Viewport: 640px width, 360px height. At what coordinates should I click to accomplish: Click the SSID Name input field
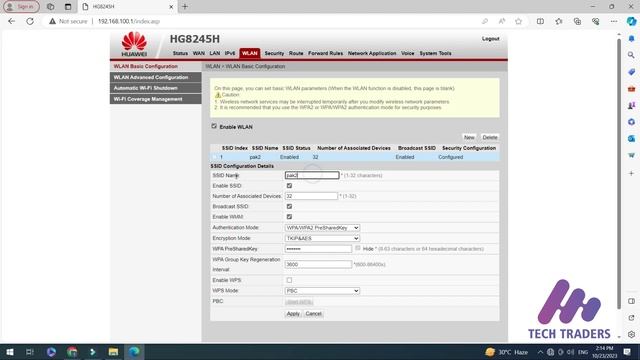coord(312,175)
